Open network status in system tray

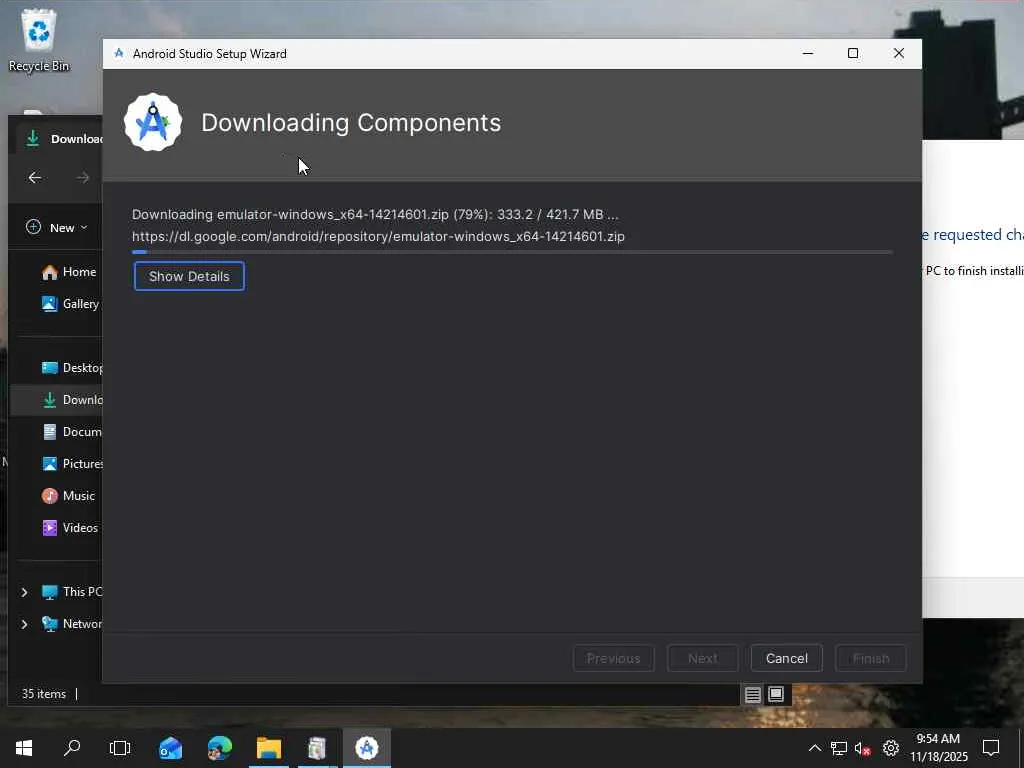(x=839, y=748)
